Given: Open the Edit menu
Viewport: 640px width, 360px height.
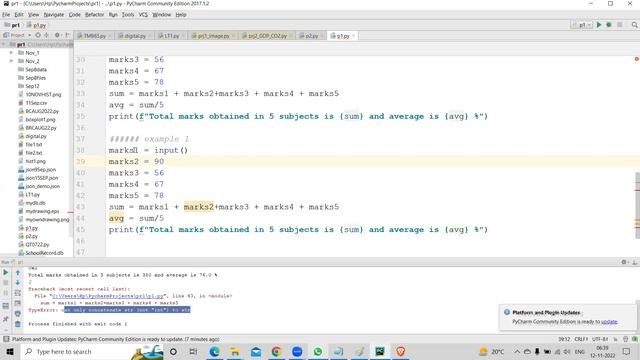Looking at the screenshot, I should tap(19, 15).
